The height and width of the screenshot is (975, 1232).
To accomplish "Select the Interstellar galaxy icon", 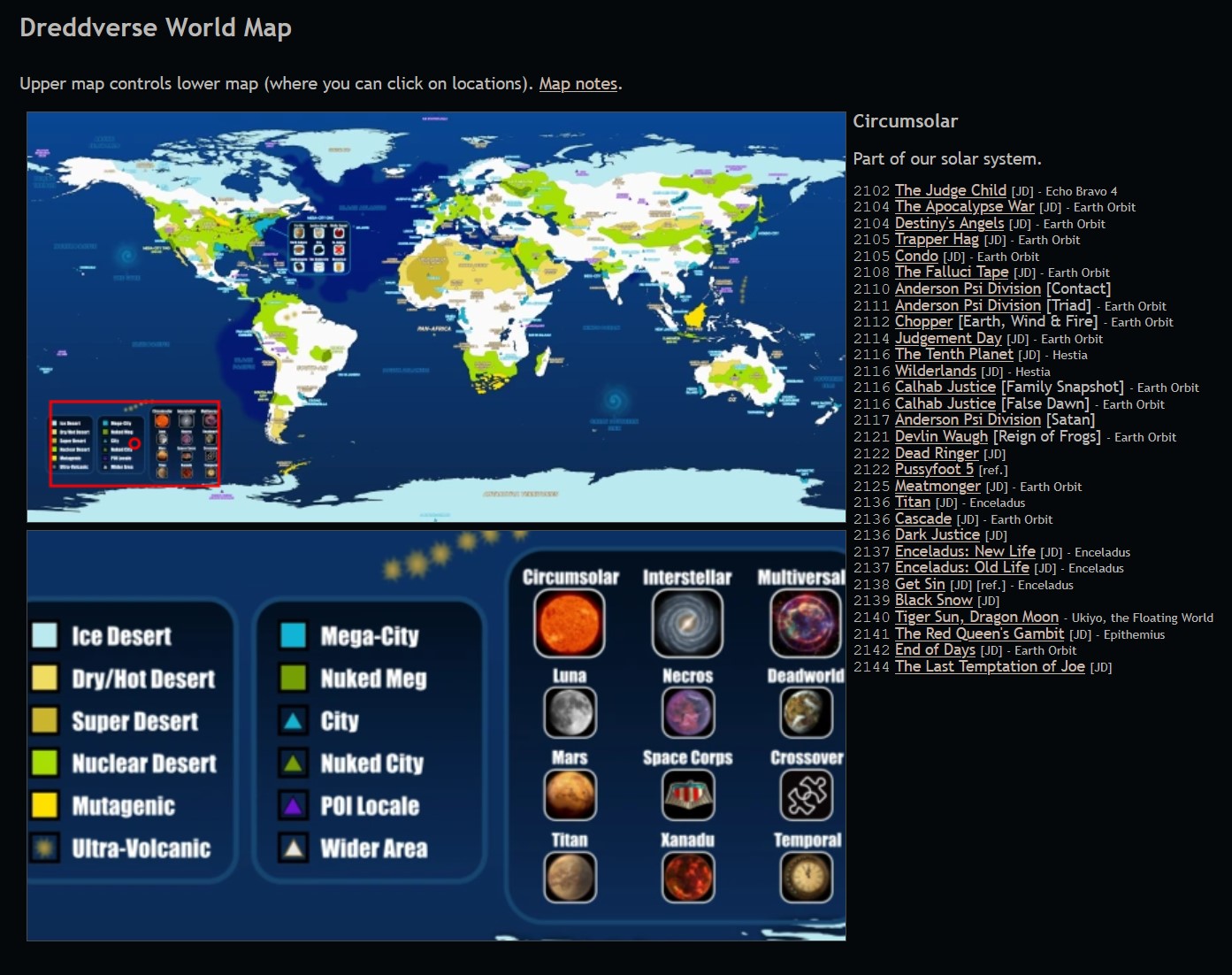I will [x=687, y=624].
